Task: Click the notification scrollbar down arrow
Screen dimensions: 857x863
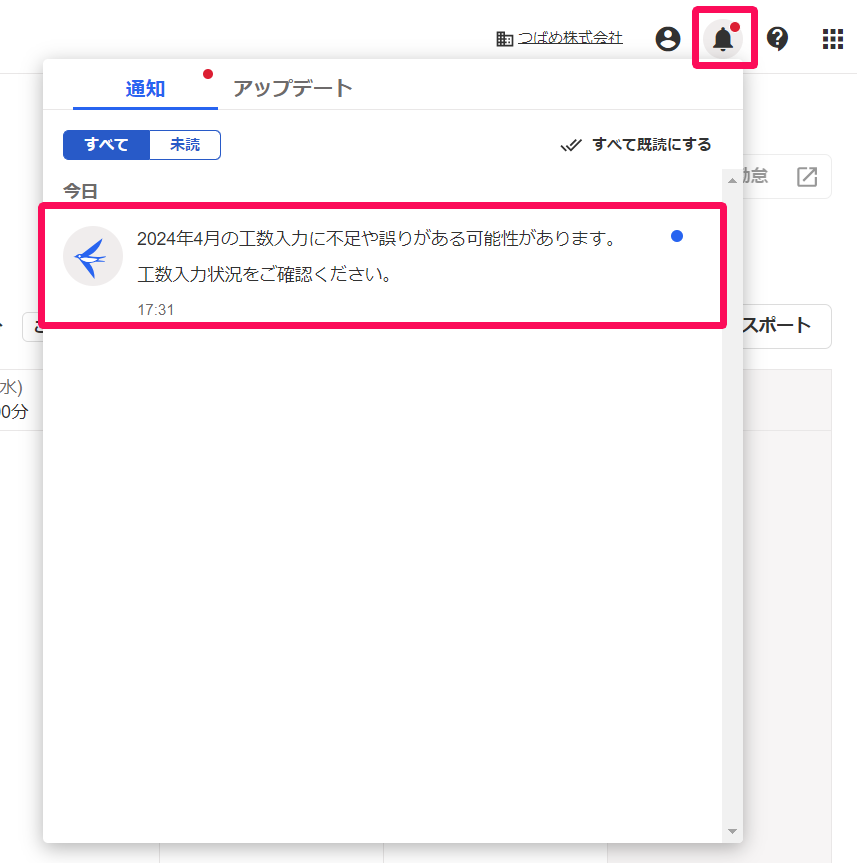Action: tap(732, 831)
